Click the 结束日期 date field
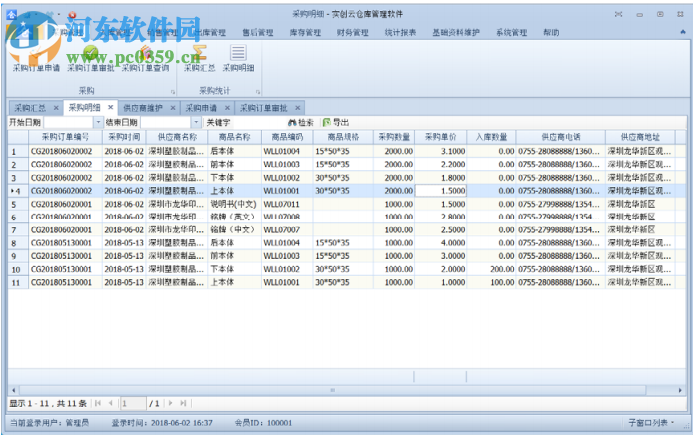 pos(166,122)
